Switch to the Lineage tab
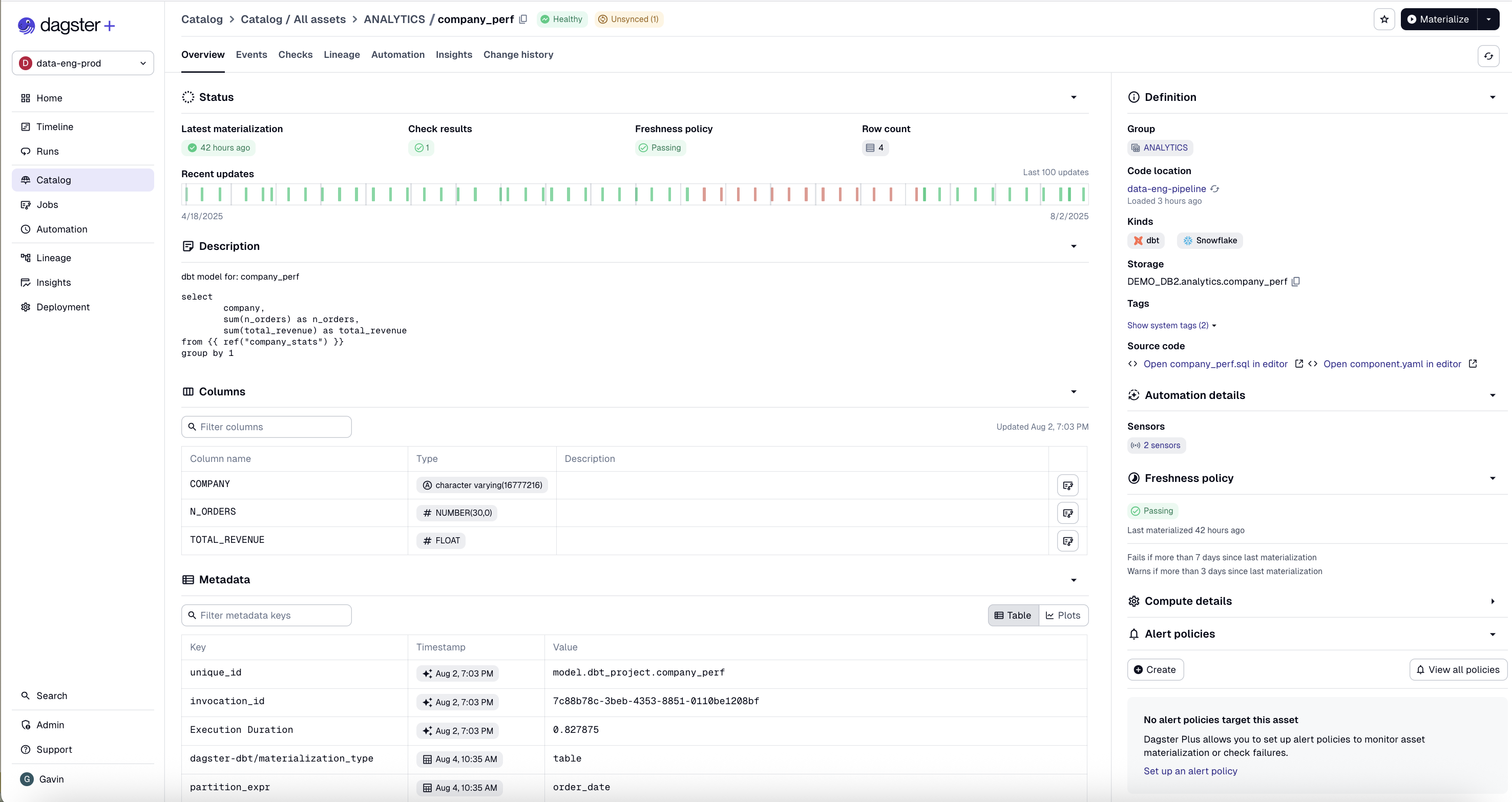 342,55
